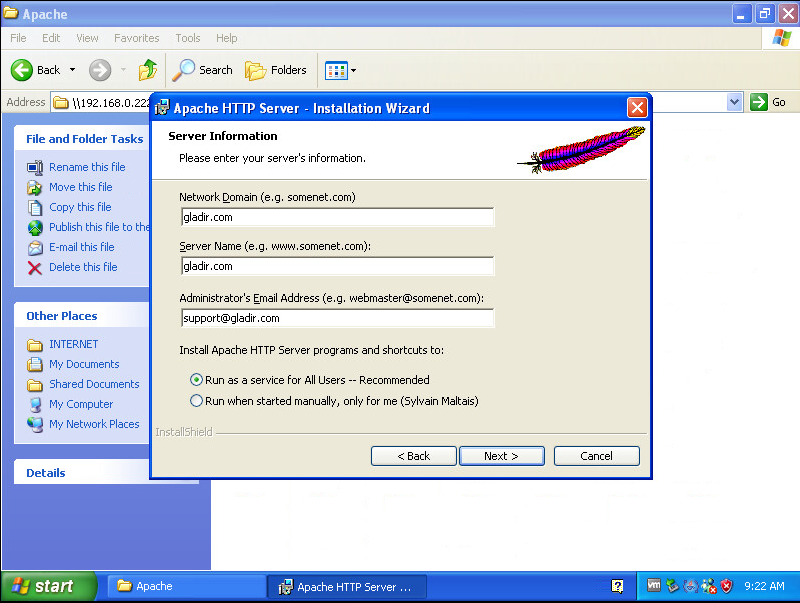Click the Administrator's Email Address field
The image size is (800, 603).
coord(337,318)
